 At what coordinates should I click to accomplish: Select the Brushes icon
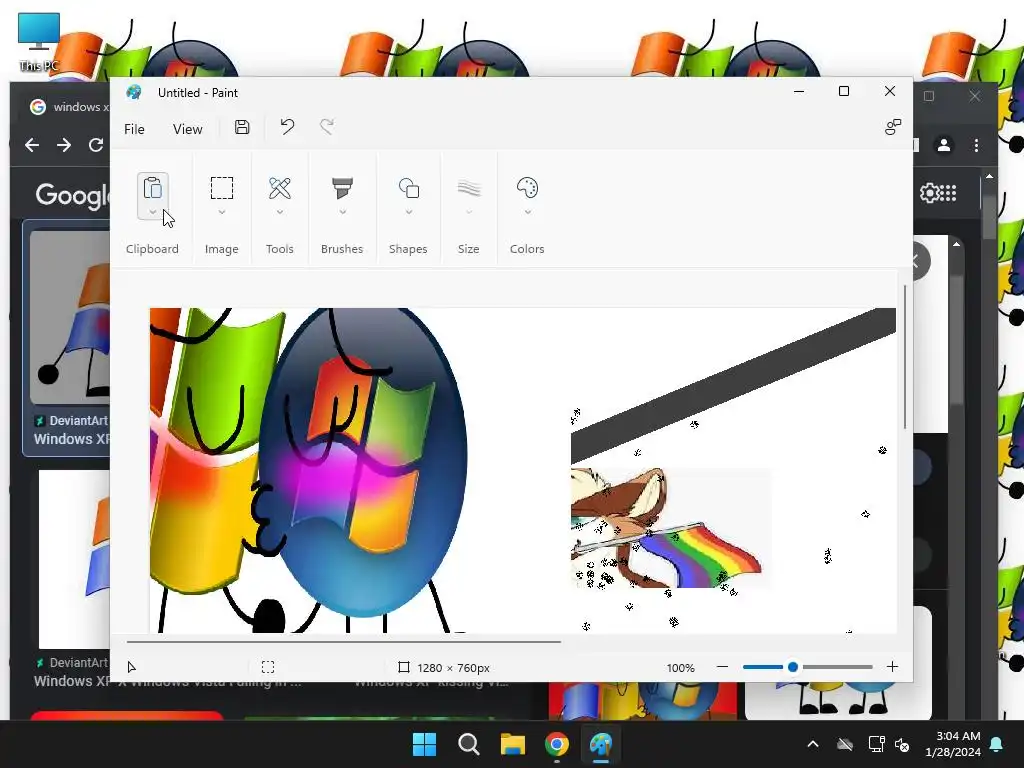(342, 188)
